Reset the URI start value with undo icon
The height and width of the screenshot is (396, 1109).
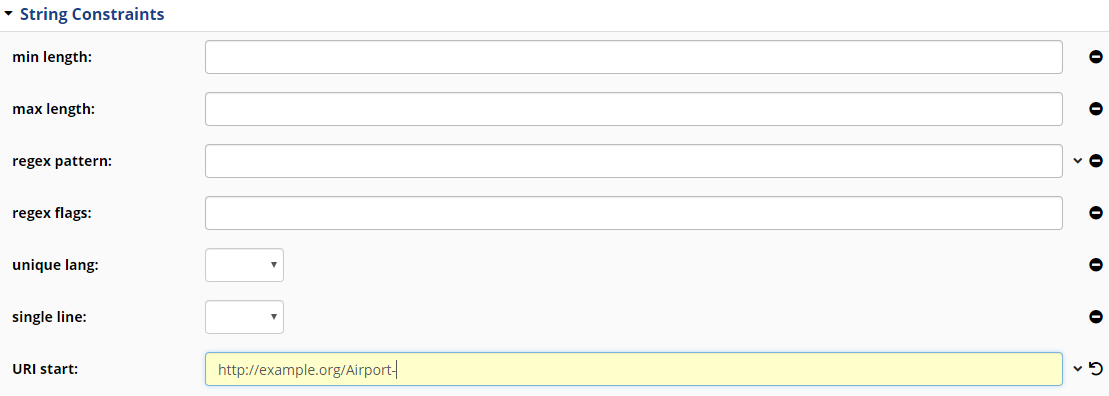1096,368
